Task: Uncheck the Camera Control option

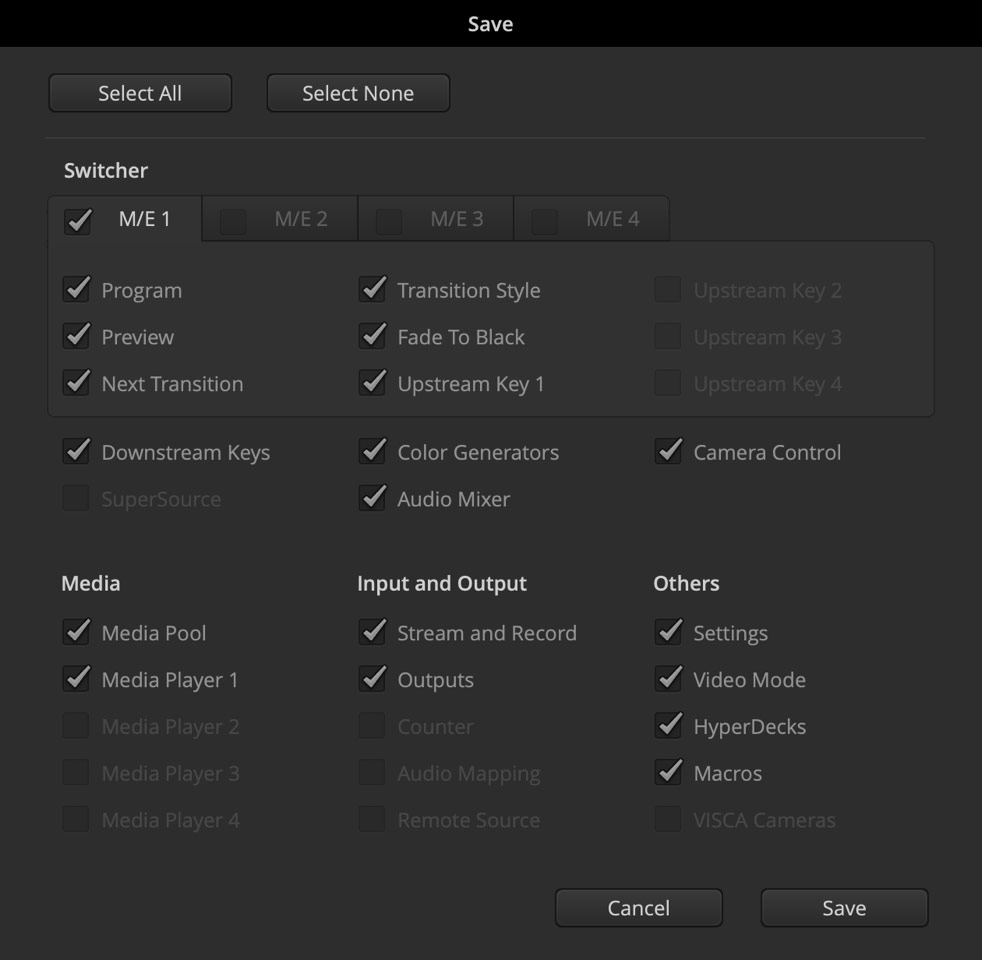Action: coord(667,452)
